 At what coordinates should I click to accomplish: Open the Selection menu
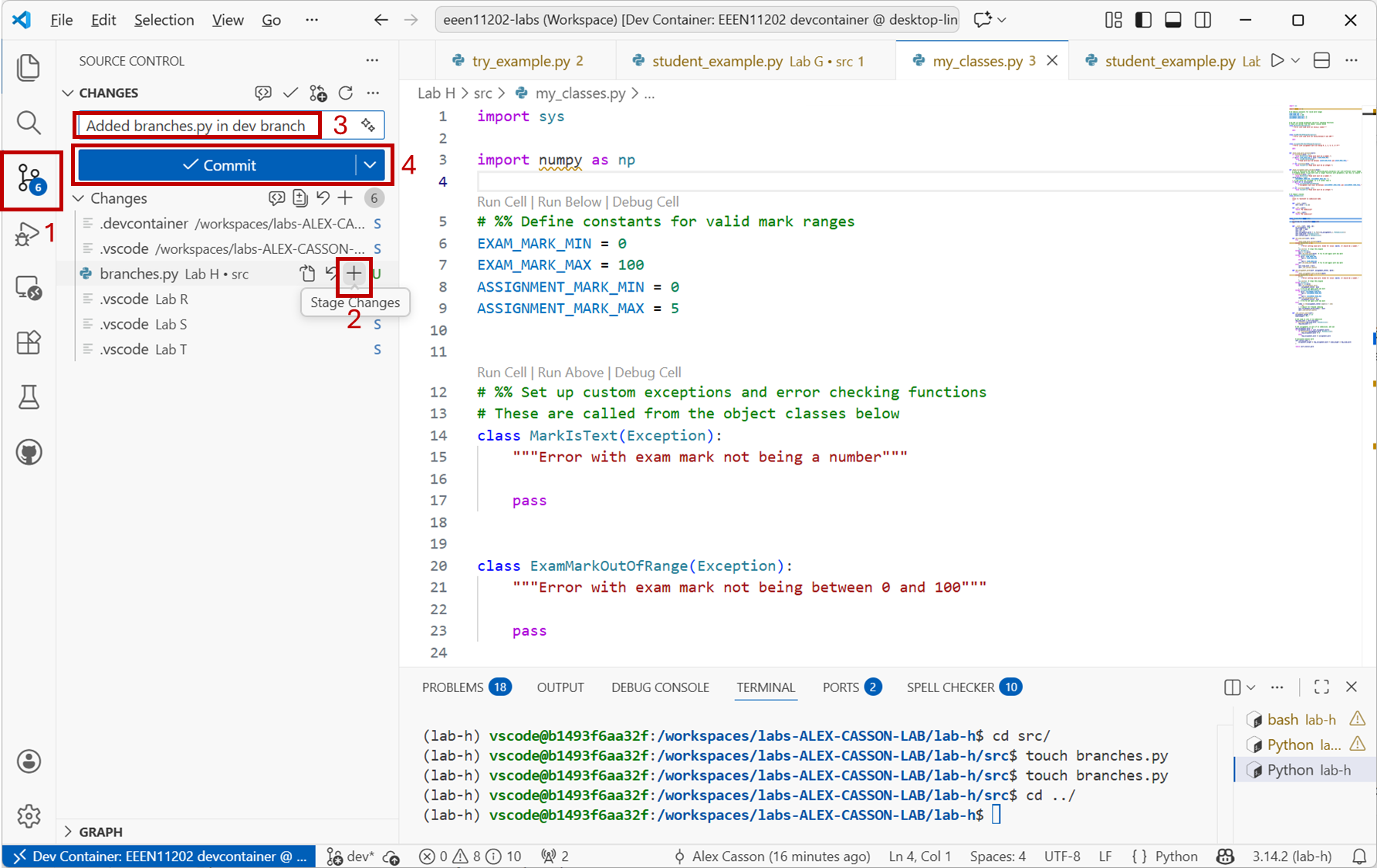coord(164,20)
